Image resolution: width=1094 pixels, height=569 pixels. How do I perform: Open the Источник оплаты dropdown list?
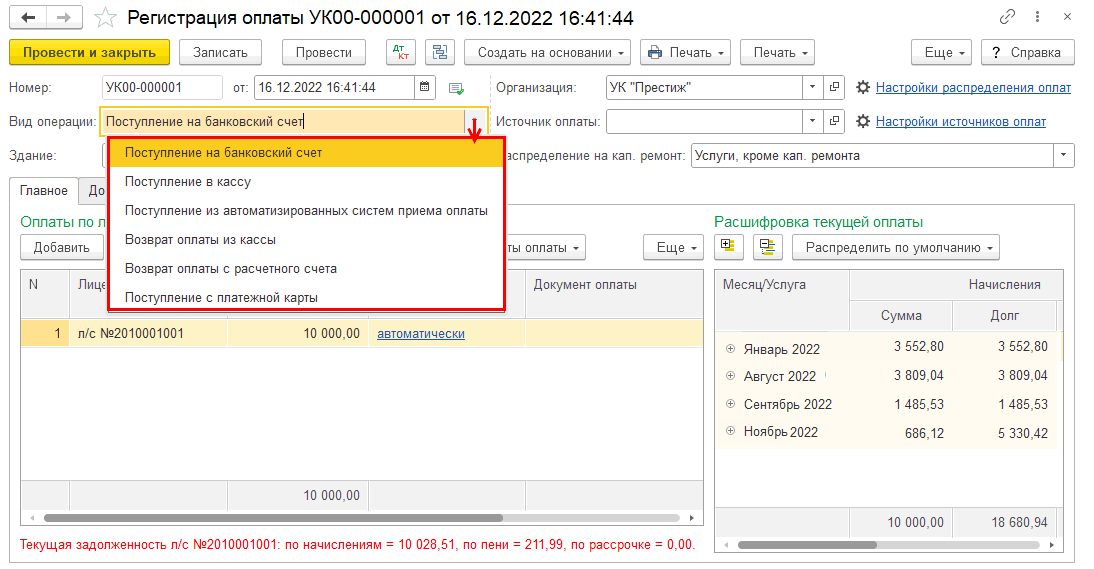[x=812, y=122]
